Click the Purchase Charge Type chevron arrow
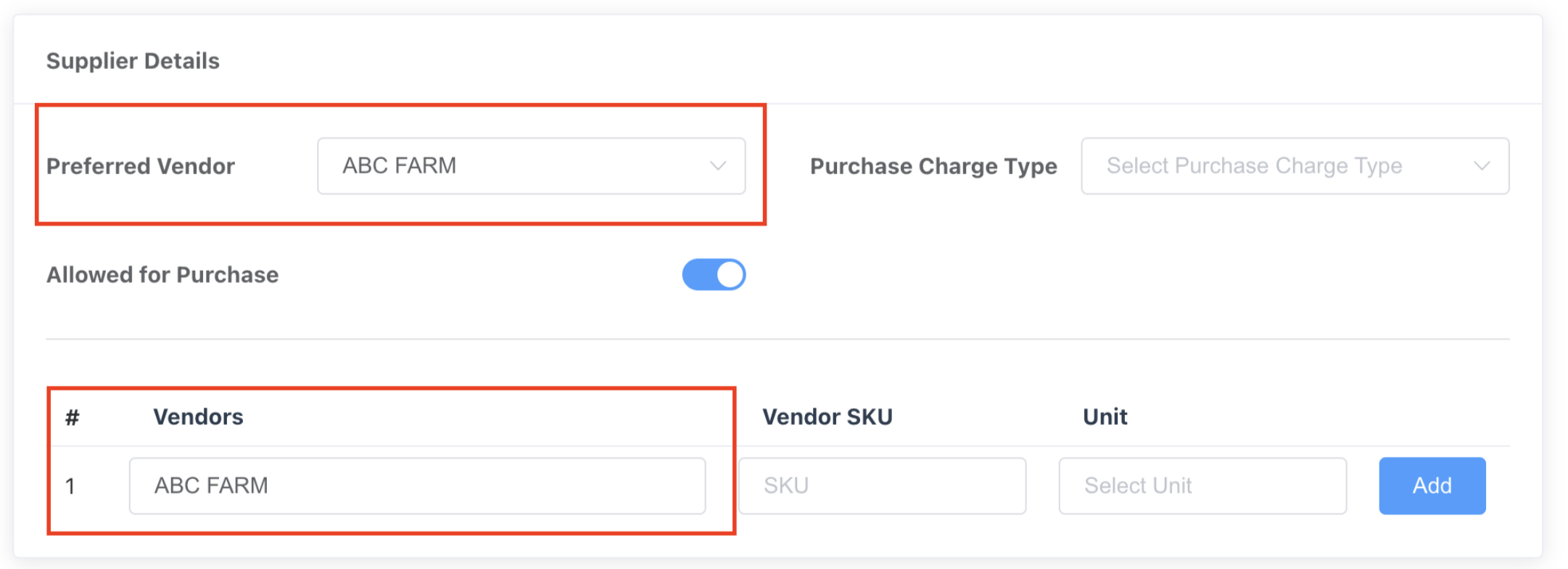 pos(1482,166)
